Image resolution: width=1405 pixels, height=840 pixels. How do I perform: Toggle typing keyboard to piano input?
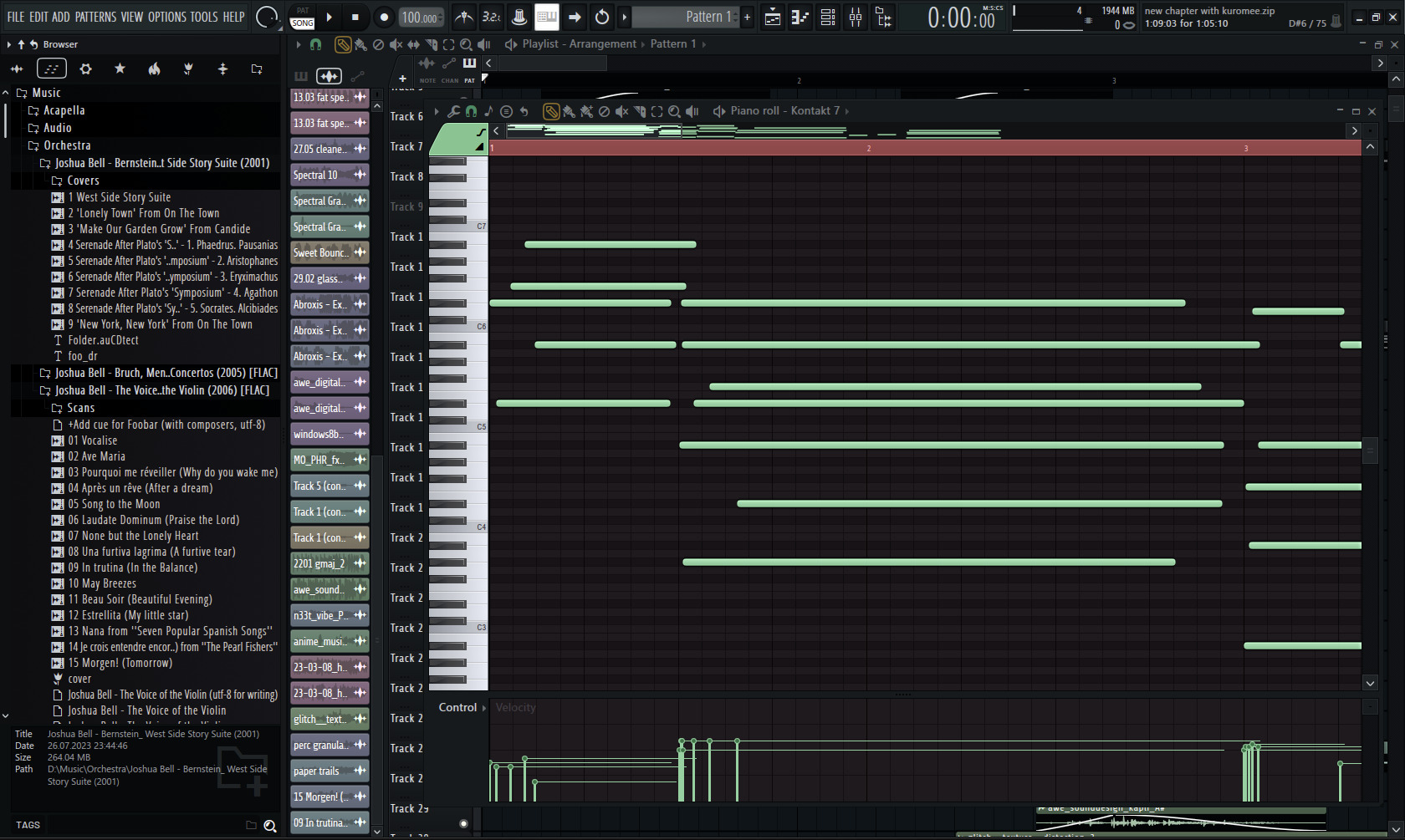(x=546, y=18)
